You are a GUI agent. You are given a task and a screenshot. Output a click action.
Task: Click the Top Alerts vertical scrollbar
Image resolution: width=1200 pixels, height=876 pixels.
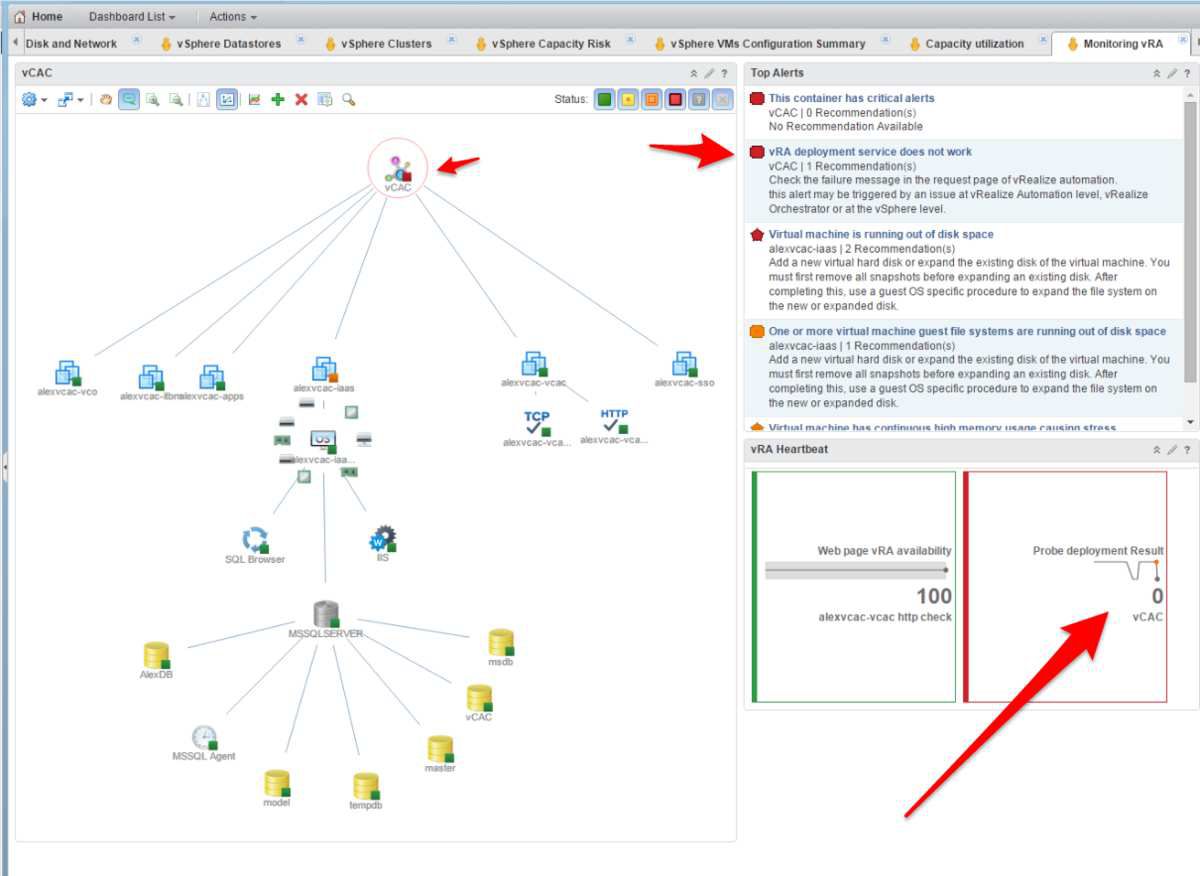(x=1190, y=241)
